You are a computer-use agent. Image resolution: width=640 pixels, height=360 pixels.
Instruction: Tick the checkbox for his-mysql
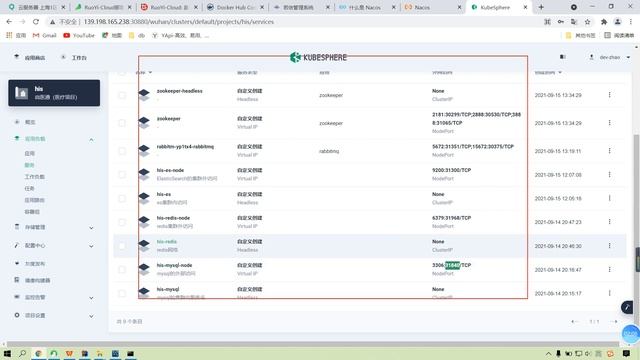[x=122, y=293]
